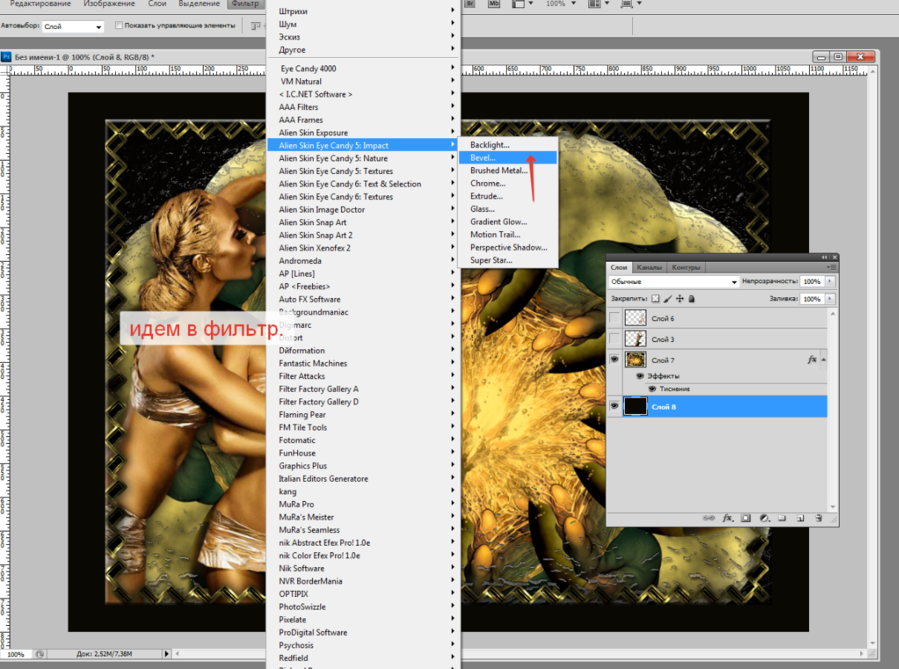Viewport: 899px width, 669px height.
Task: Open the MuRa's Meister filter submenu
Action: coord(362,517)
